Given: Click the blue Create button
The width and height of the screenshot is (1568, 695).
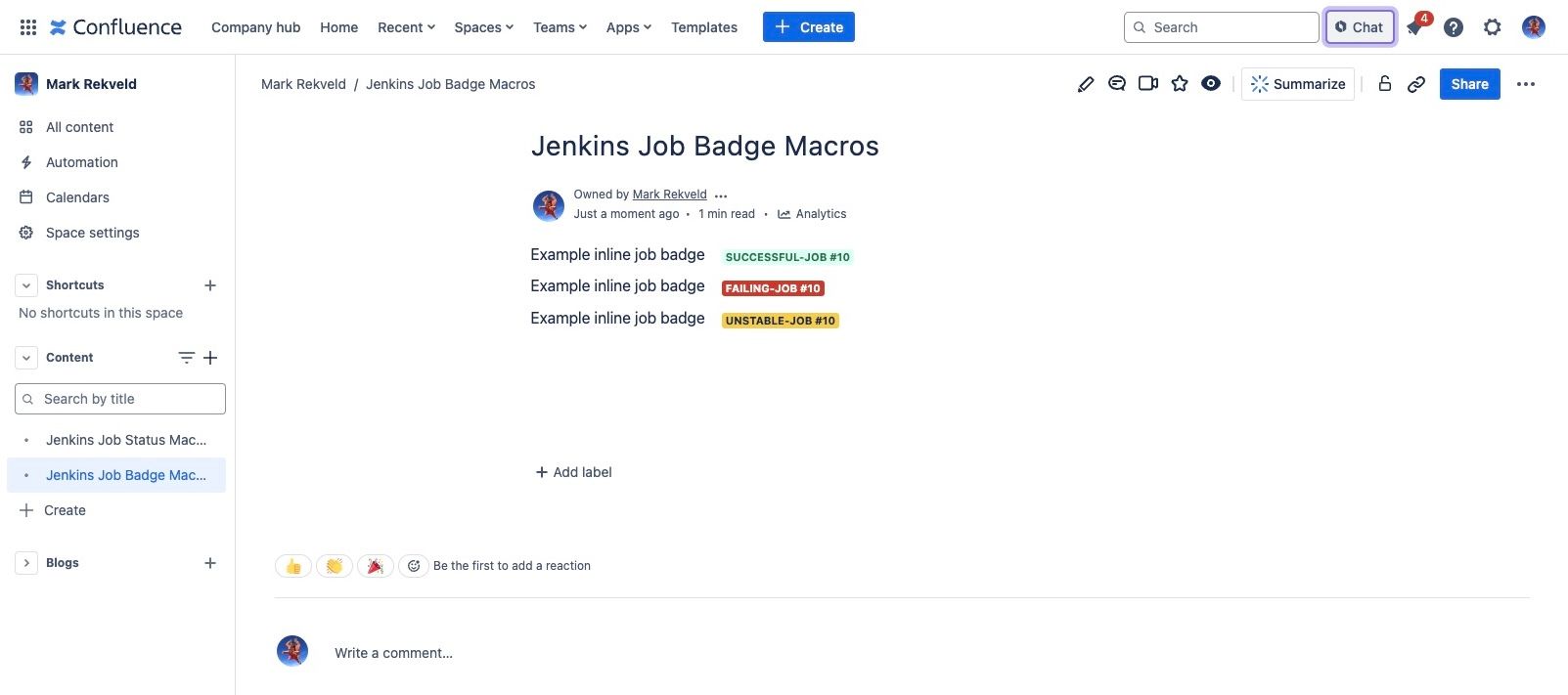Looking at the screenshot, I should (x=809, y=27).
